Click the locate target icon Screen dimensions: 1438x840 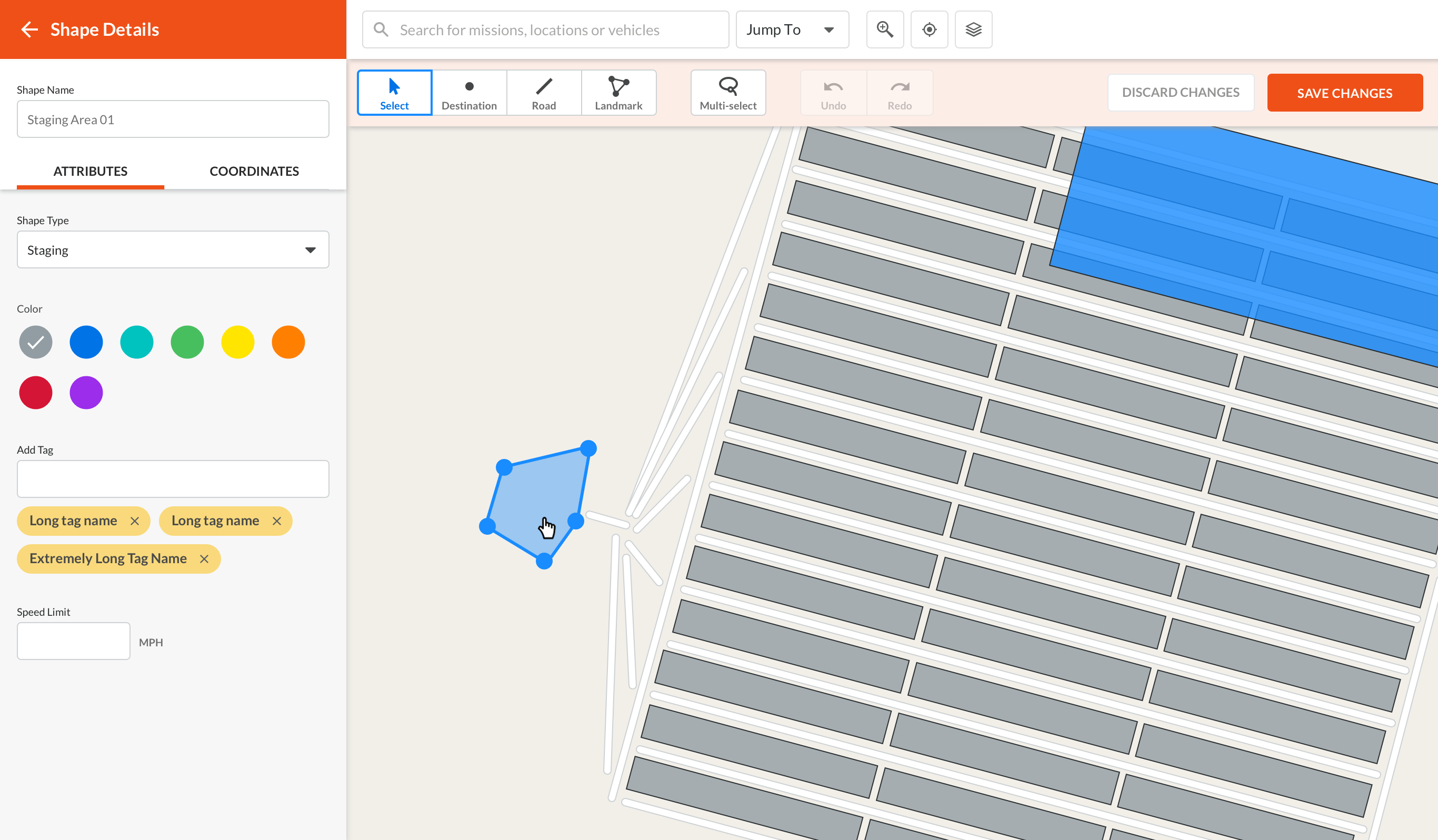(929, 29)
